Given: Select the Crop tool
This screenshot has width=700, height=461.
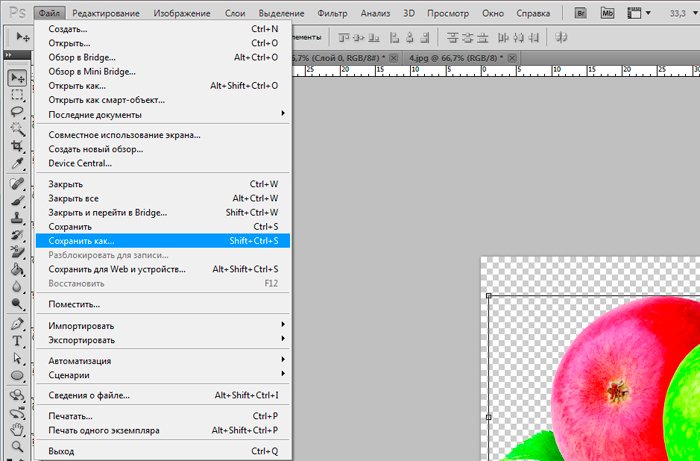Looking at the screenshot, I should (17, 146).
